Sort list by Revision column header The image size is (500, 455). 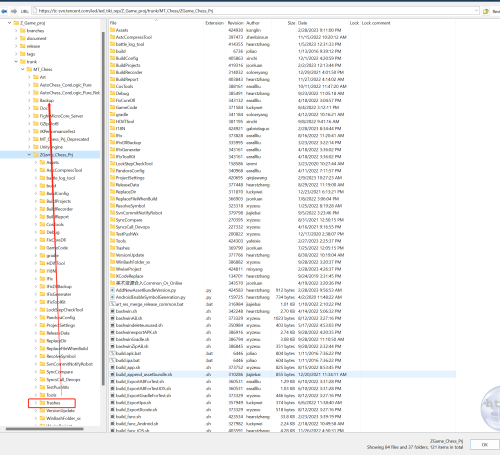point(235,23)
